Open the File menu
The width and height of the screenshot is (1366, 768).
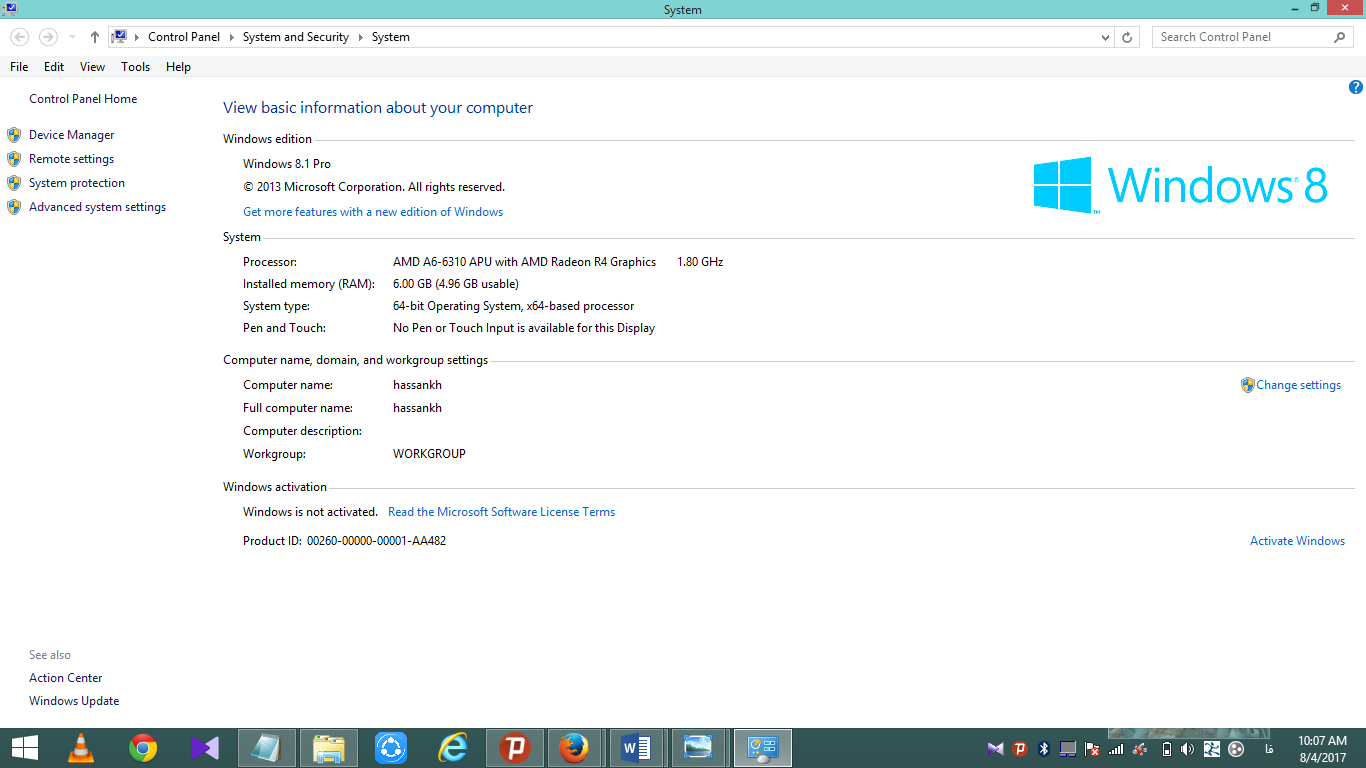pyautogui.click(x=19, y=67)
